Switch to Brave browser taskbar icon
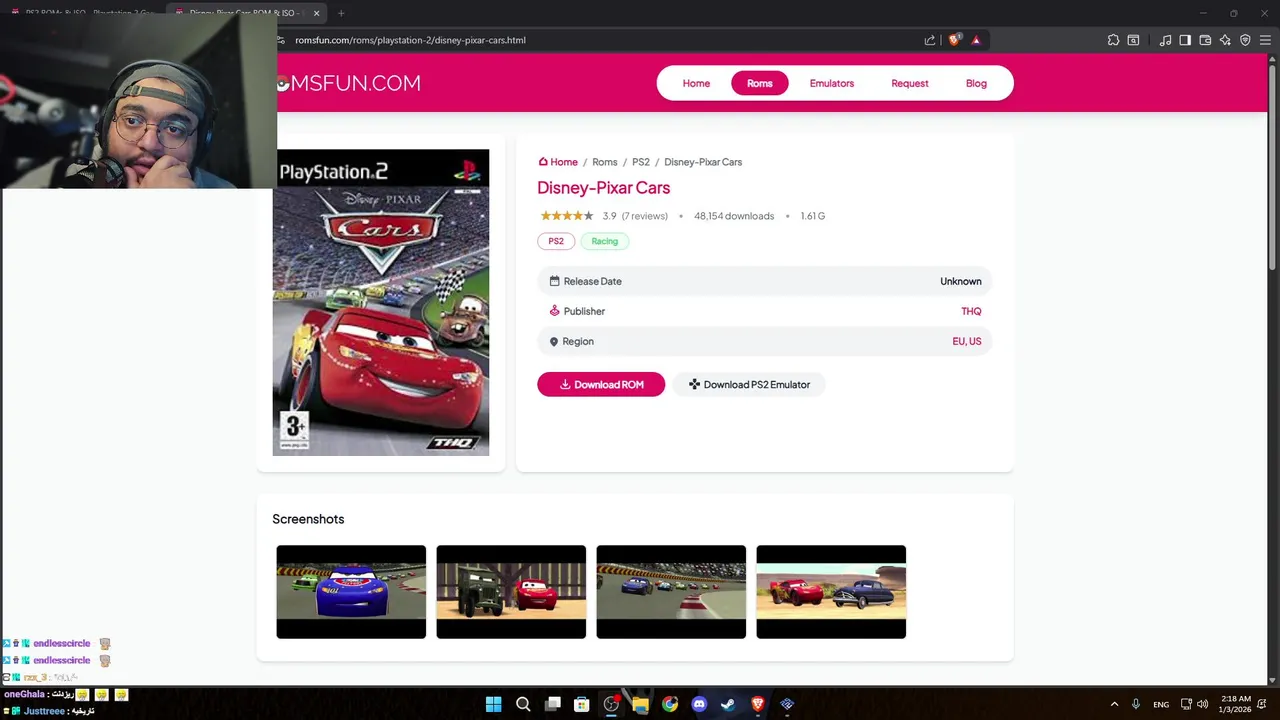Viewport: 1280px width, 720px height. (x=758, y=704)
